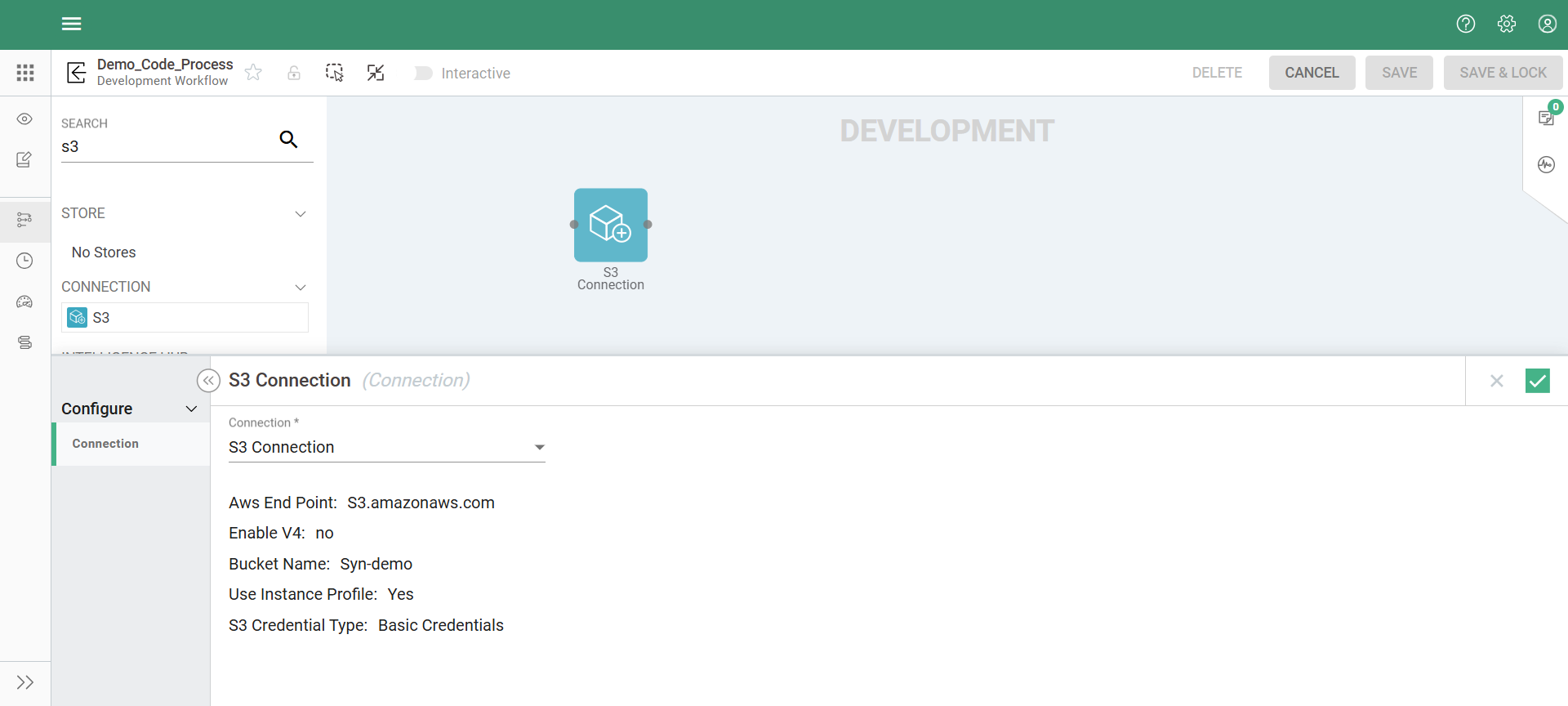Click the SAVE button
This screenshot has width=1568, height=706.
coord(1399,73)
